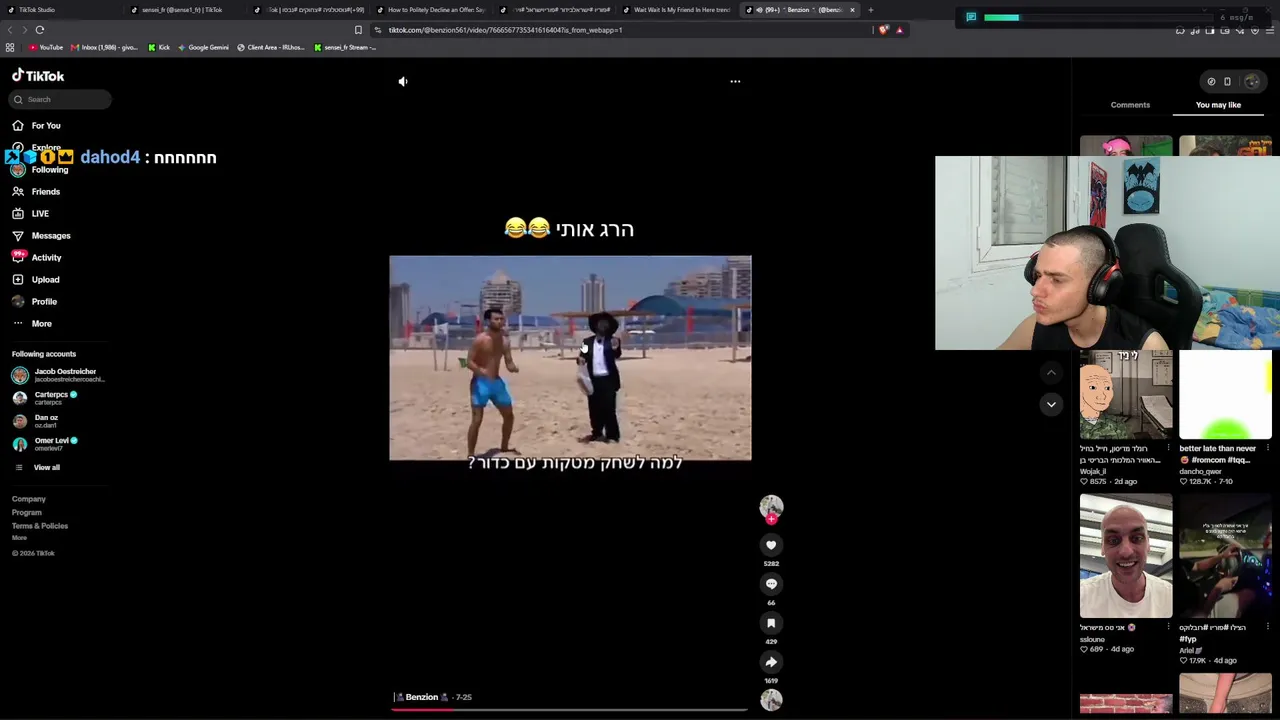The width and height of the screenshot is (1280, 720).
Task: Seek in the video progress bar
Action: click(x=569, y=710)
